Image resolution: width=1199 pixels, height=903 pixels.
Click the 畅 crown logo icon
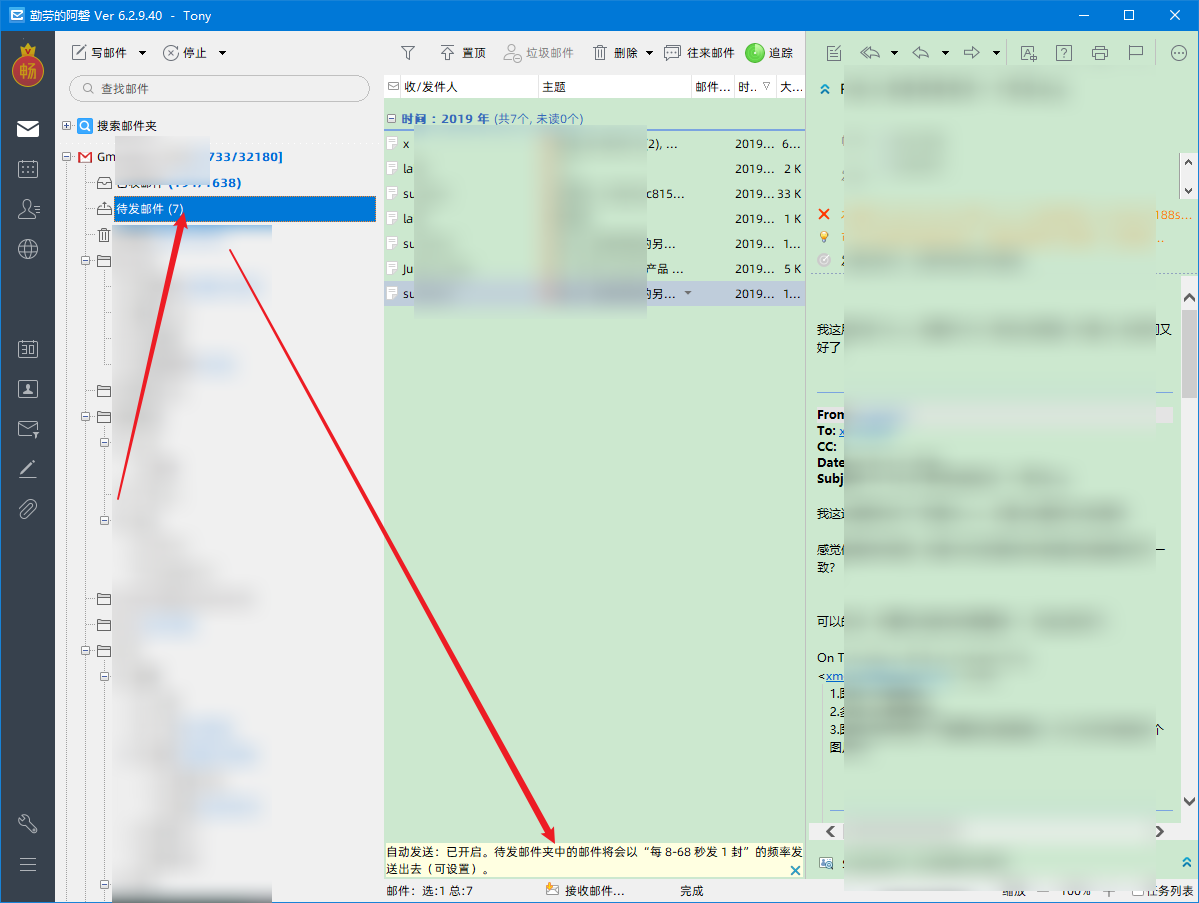pyautogui.click(x=28, y=66)
